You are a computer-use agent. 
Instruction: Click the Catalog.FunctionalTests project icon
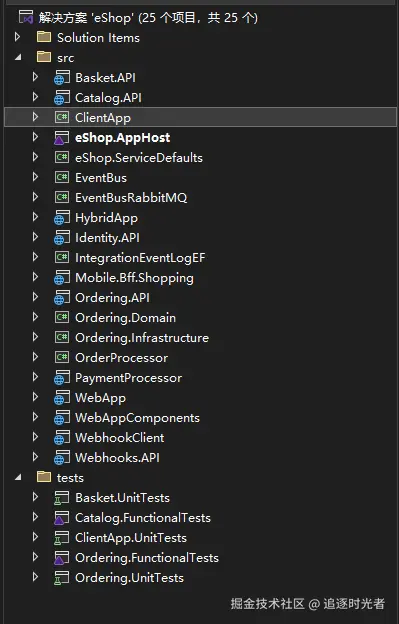(62, 518)
